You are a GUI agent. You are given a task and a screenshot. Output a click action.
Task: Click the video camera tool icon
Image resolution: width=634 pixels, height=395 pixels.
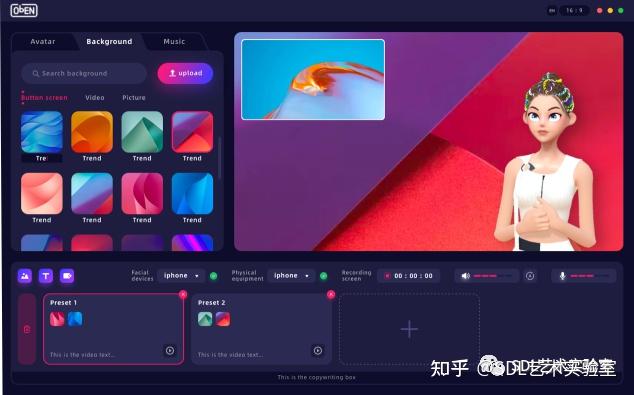(67, 276)
